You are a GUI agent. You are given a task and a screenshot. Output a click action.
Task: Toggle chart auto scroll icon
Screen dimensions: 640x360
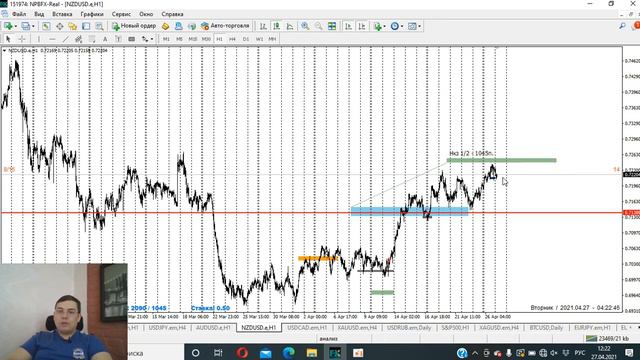point(348,26)
